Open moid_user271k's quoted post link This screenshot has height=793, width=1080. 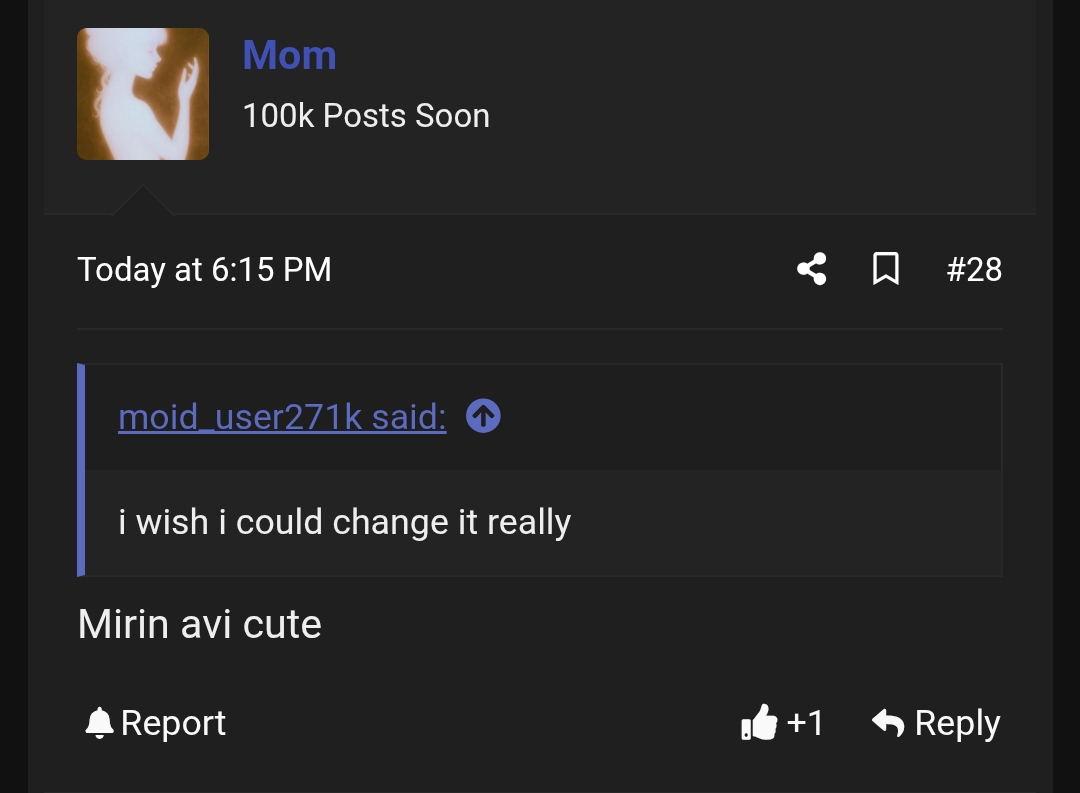[x=281, y=416]
